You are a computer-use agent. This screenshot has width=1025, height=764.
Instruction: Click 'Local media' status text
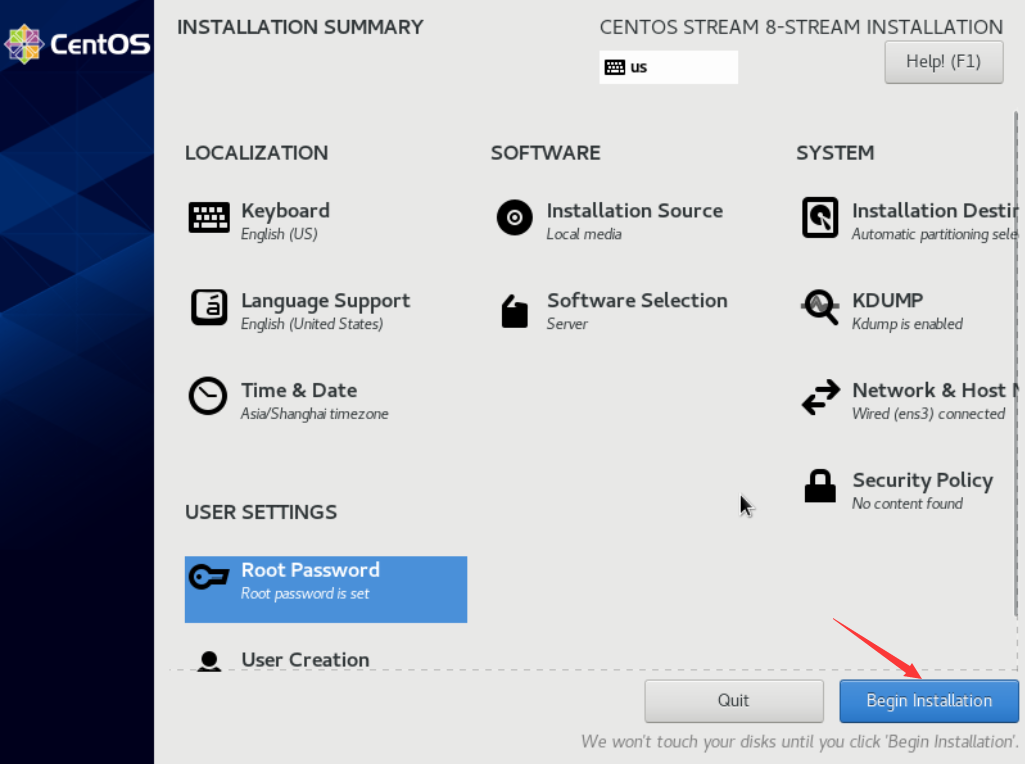click(584, 234)
